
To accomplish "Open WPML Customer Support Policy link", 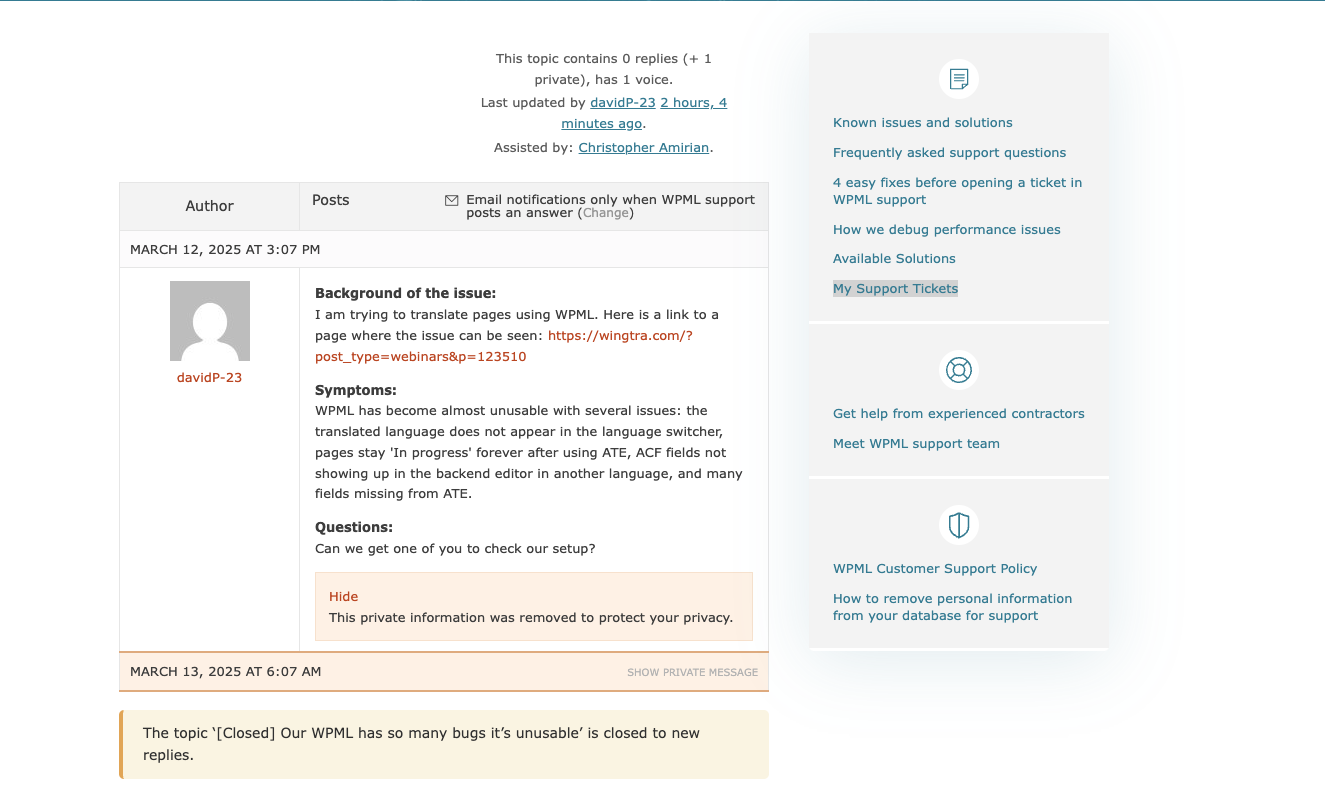I will 935,569.
